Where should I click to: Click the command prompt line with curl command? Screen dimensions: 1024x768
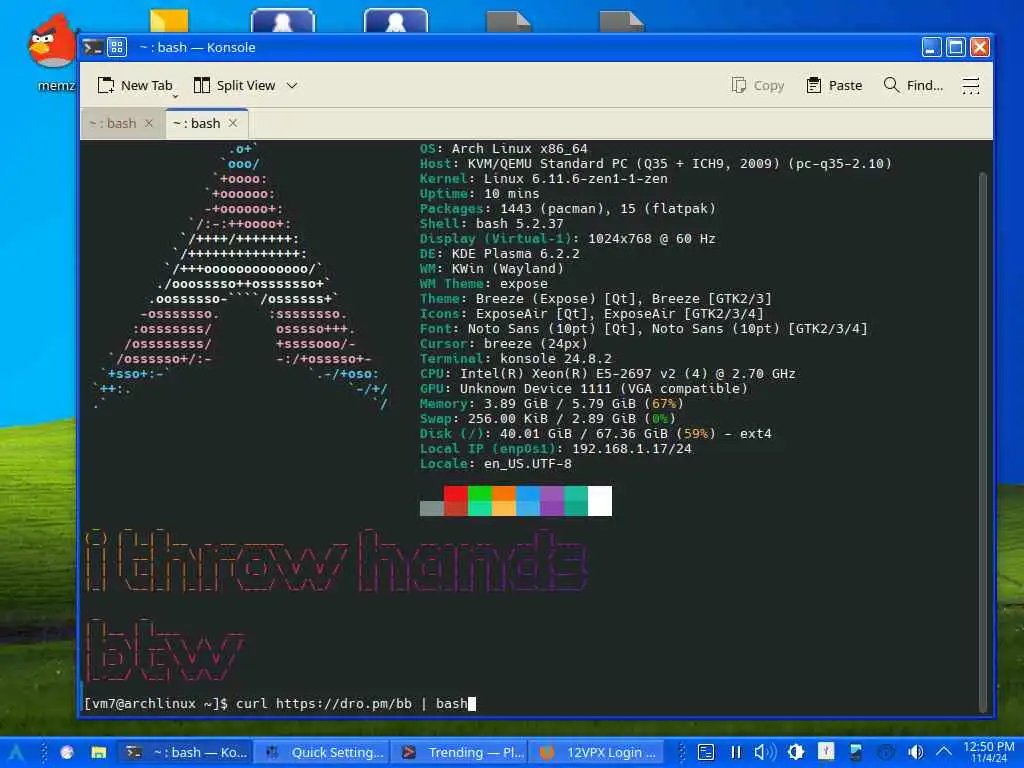coord(280,703)
